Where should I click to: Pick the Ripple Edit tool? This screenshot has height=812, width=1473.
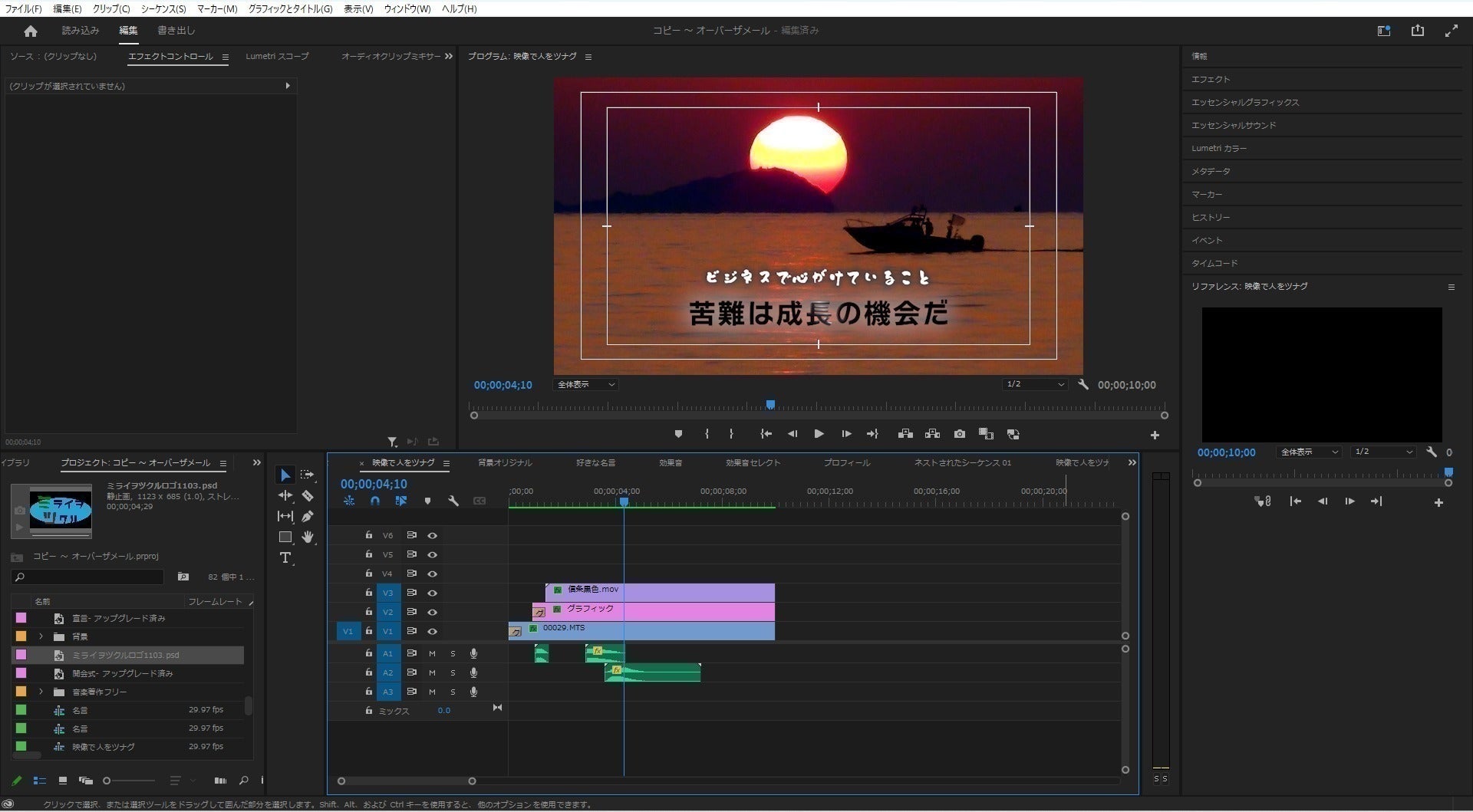[285, 496]
